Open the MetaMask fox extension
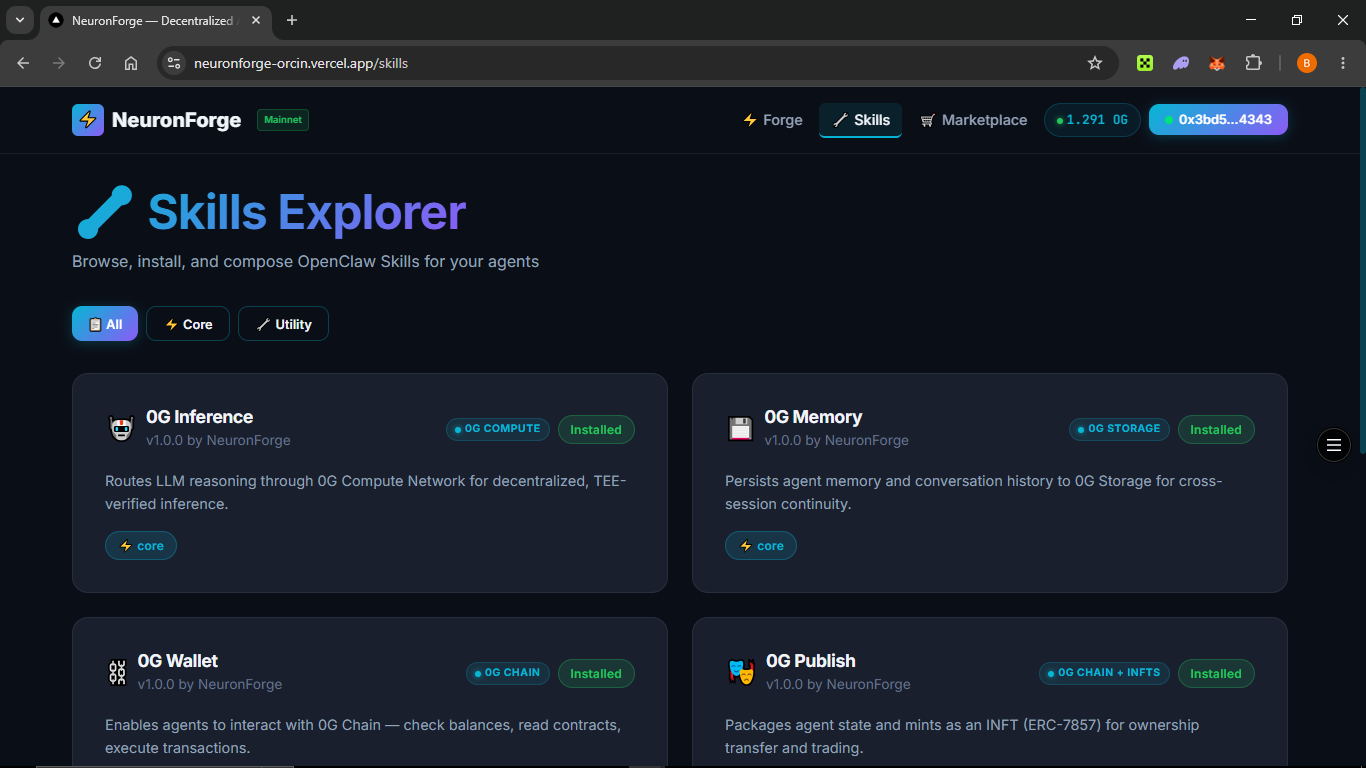This screenshot has width=1366, height=768. tap(1217, 63)
